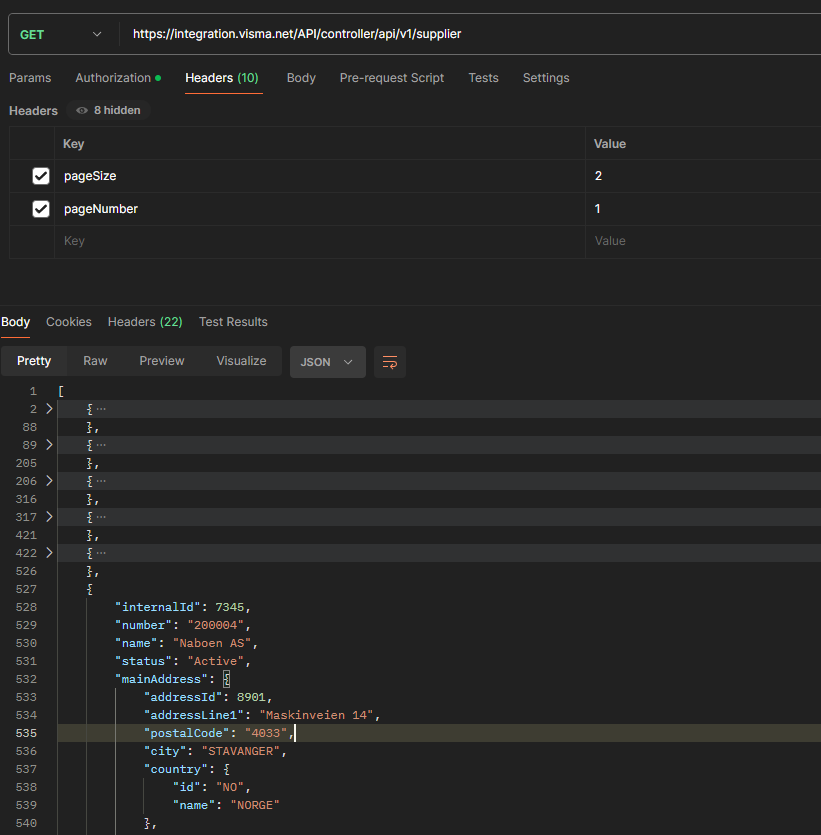Click line number 535 in gutter
The image size is (821, 835).
tap(26, 733)
